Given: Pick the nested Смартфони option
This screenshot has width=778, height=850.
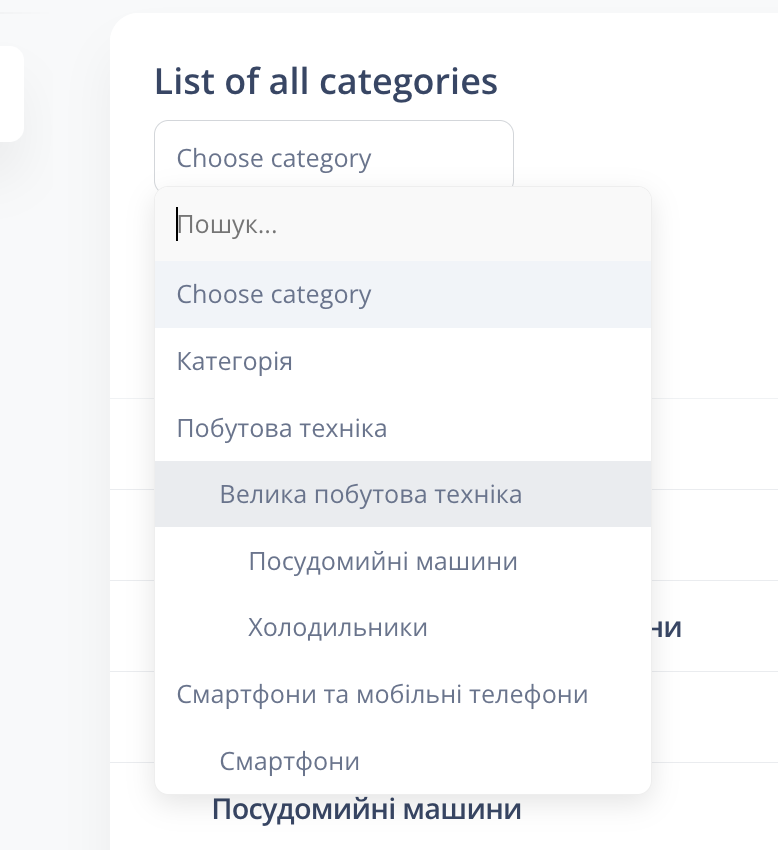Looking at the screenshot, I should (x=290, y=761).
